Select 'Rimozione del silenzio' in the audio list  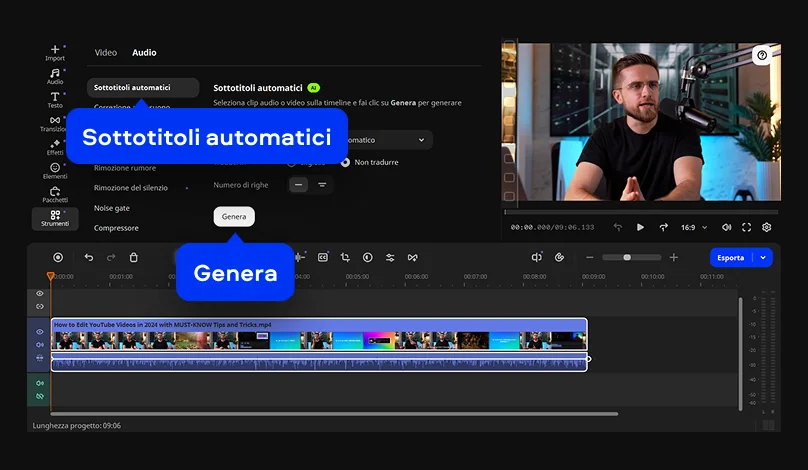coord(131,187)
